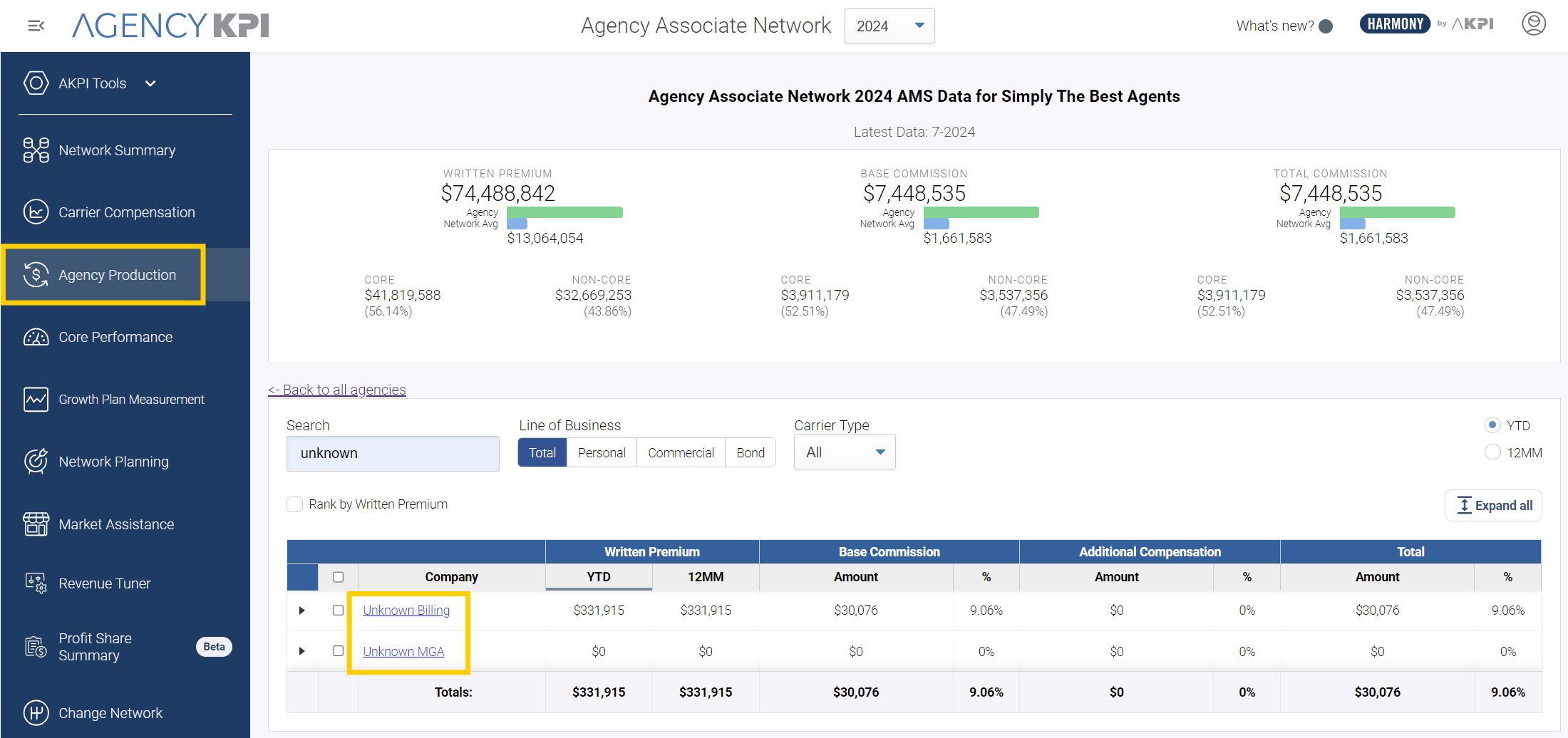The height and width of the screenshot is (738, 1568).
Task: Open the Network Planning target icon
Action: tap(36, 462)
